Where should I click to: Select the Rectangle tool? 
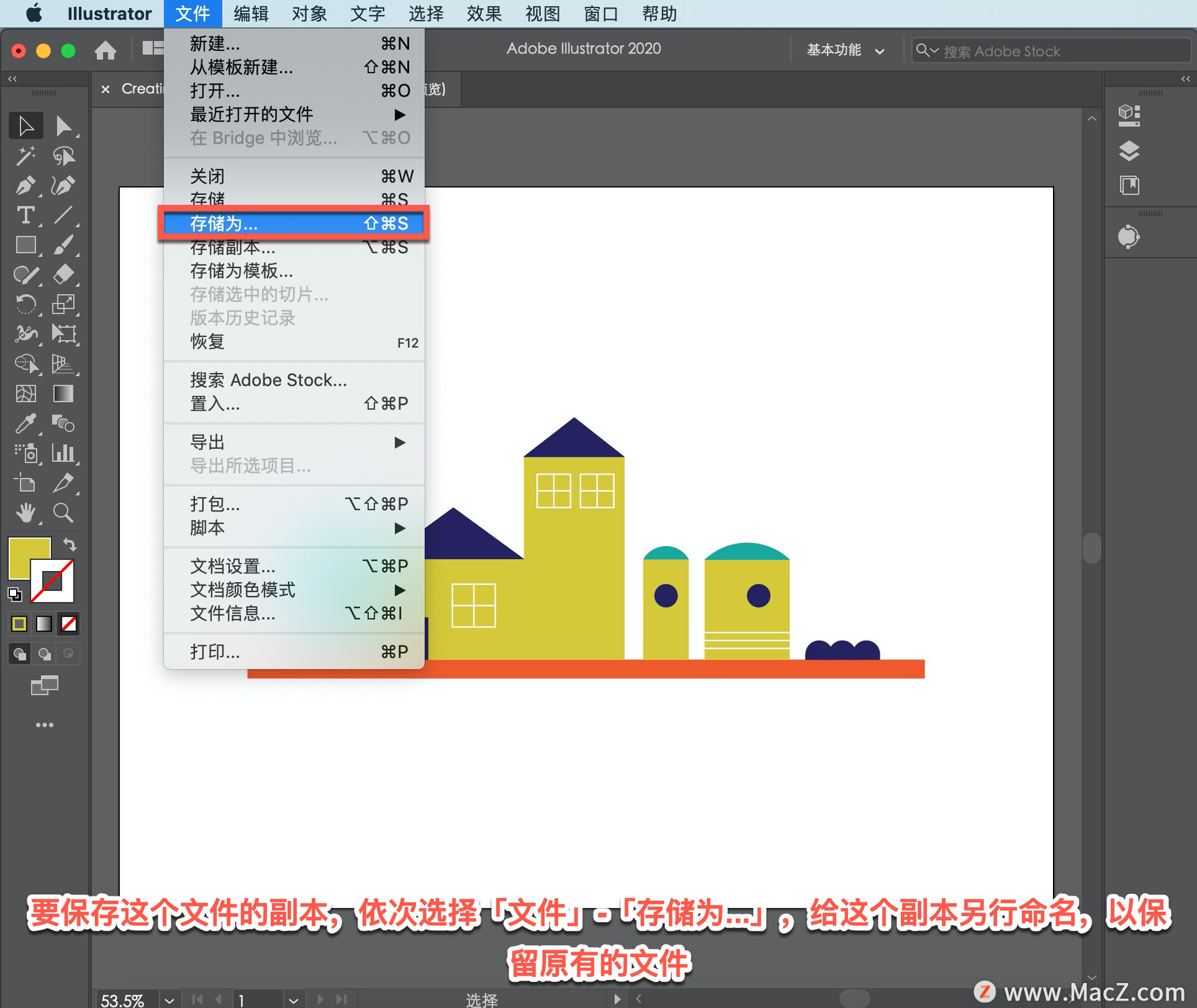[26, 245]
